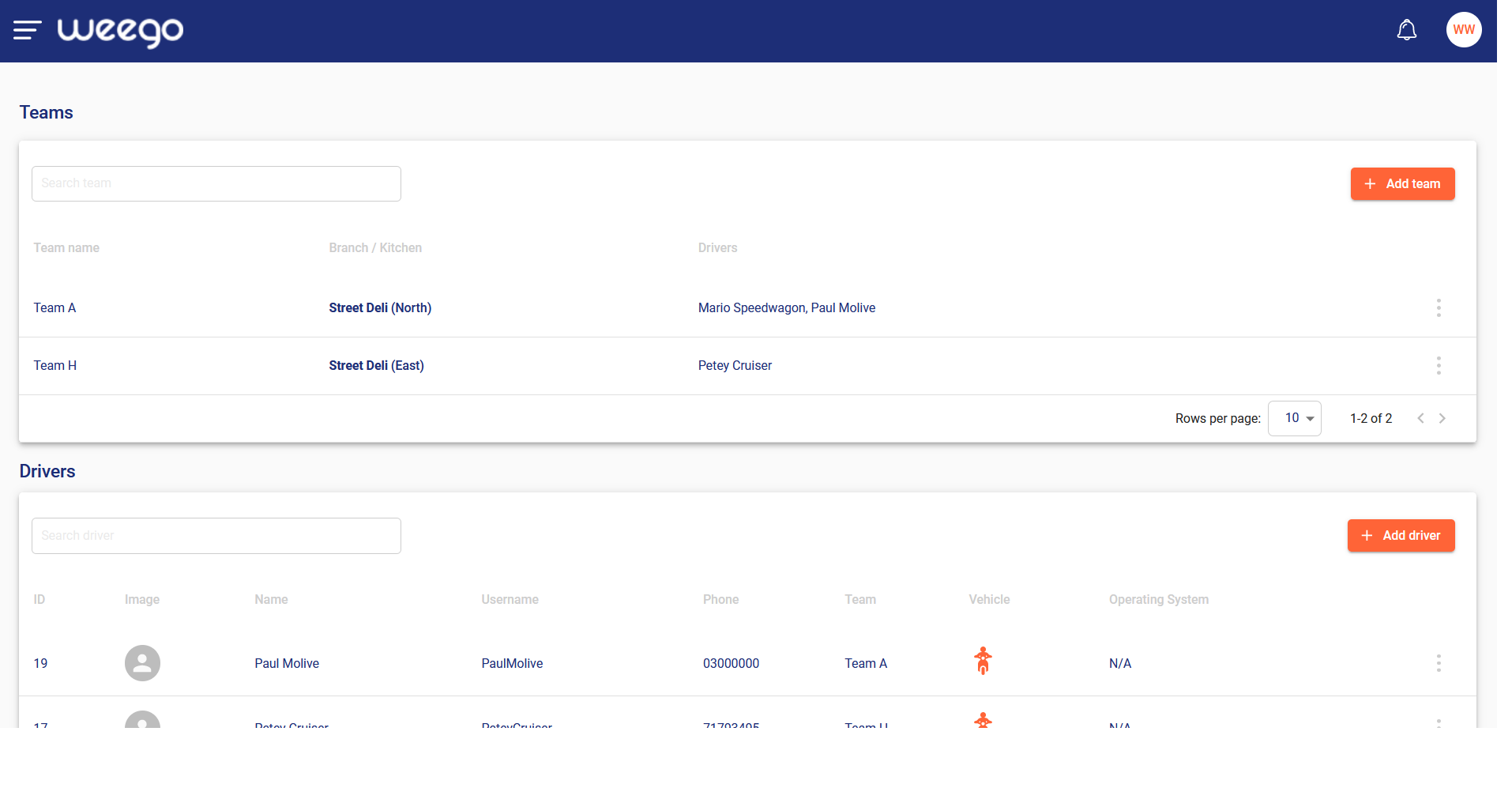Viewport: 1512px width, 803px height.
Task: Click the '1-2 of 2' pagination text
Action: pos(1371,419)
